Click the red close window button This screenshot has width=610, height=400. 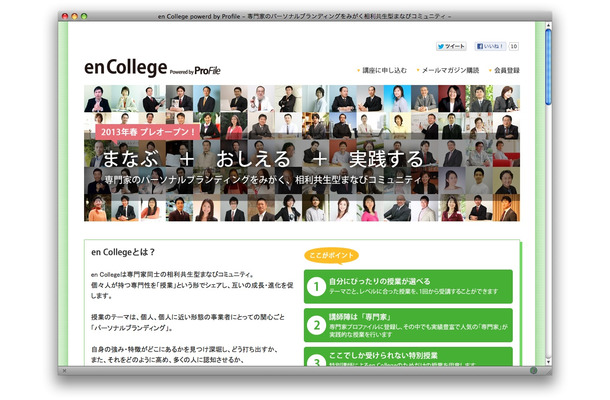click(x=65, y=16)
